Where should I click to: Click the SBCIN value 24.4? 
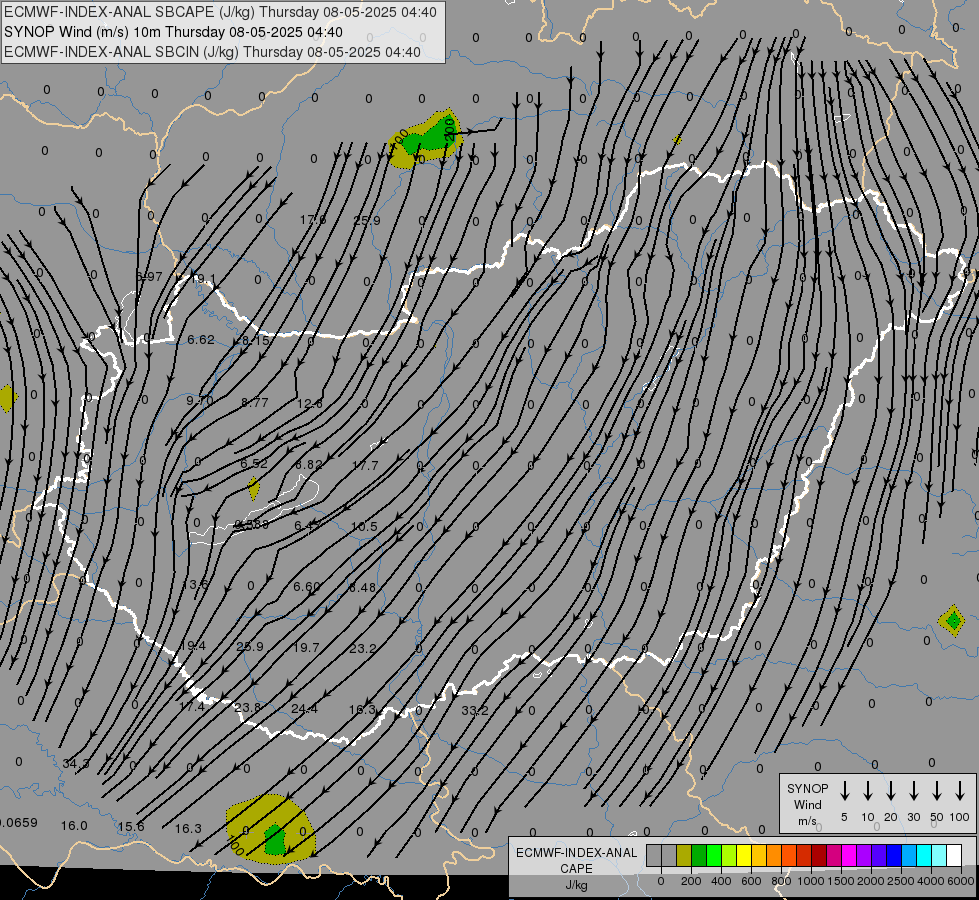[x=304, y=709]
